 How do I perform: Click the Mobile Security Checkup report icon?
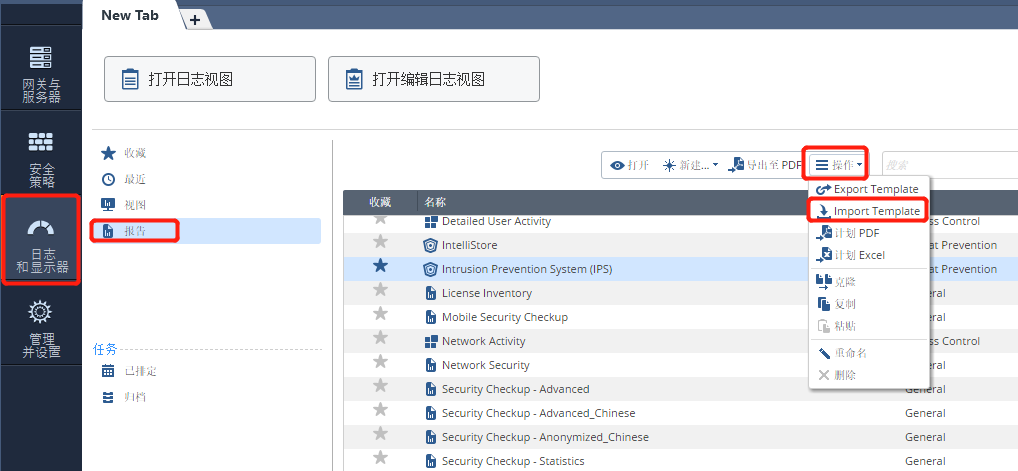430,318
